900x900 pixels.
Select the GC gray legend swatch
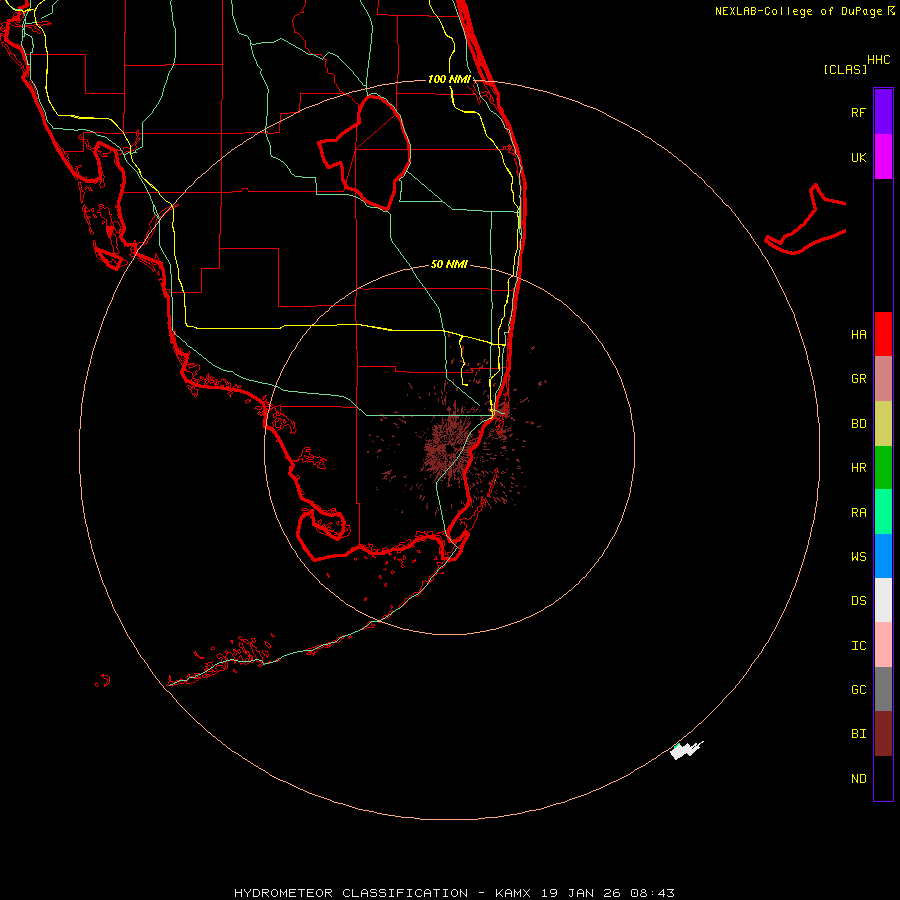pyautogui.click(x=883, y=689)
